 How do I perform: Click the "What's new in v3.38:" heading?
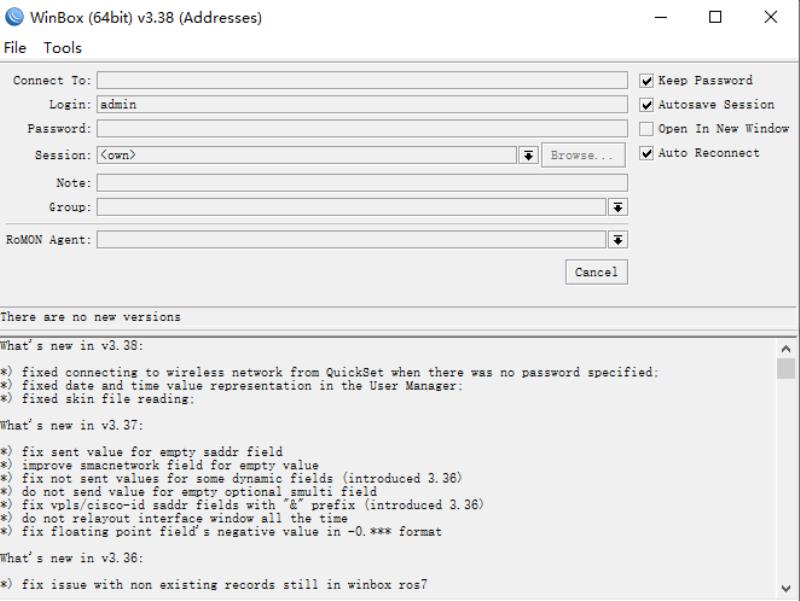pos(72,346)
